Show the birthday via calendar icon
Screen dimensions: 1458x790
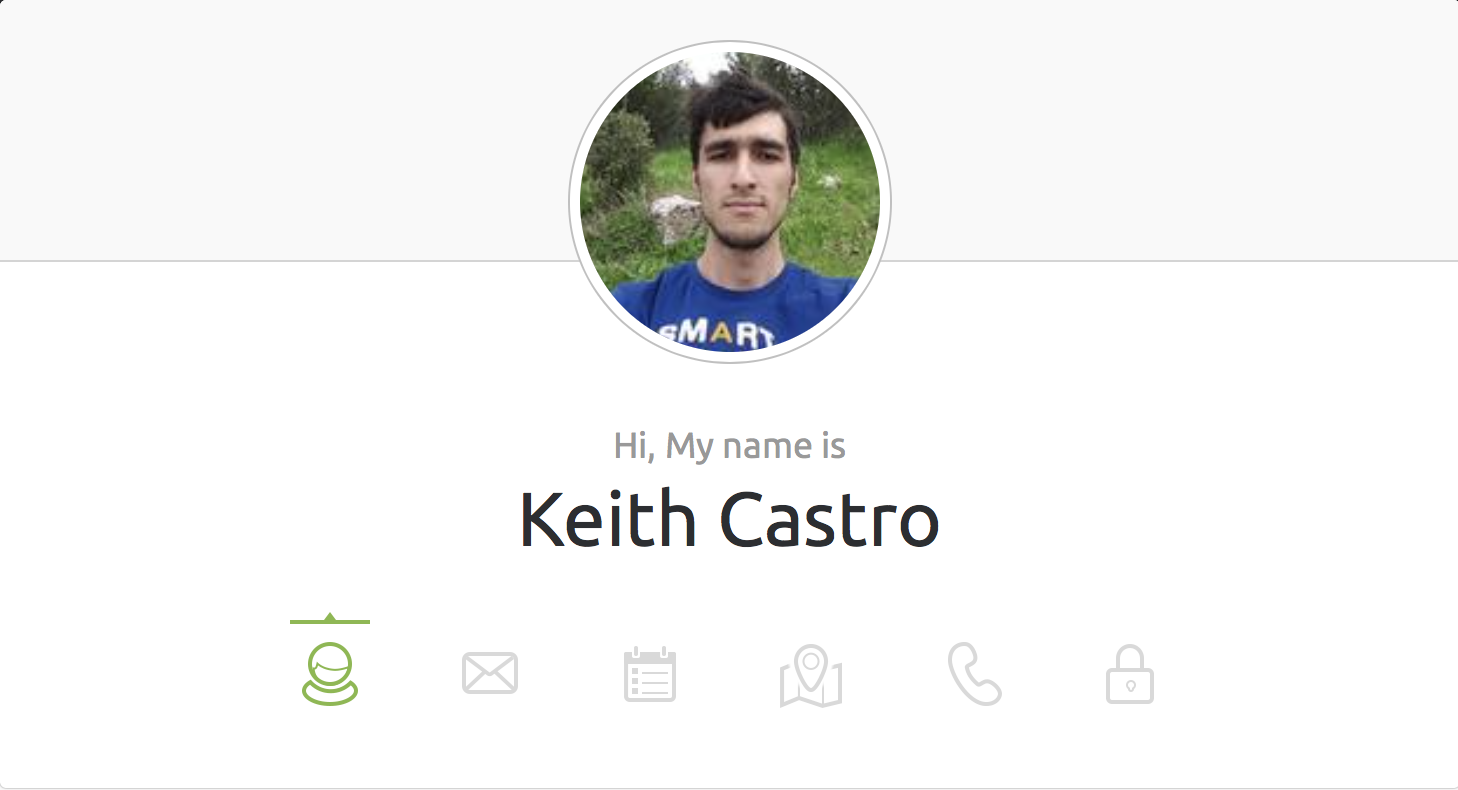[650, 674]
